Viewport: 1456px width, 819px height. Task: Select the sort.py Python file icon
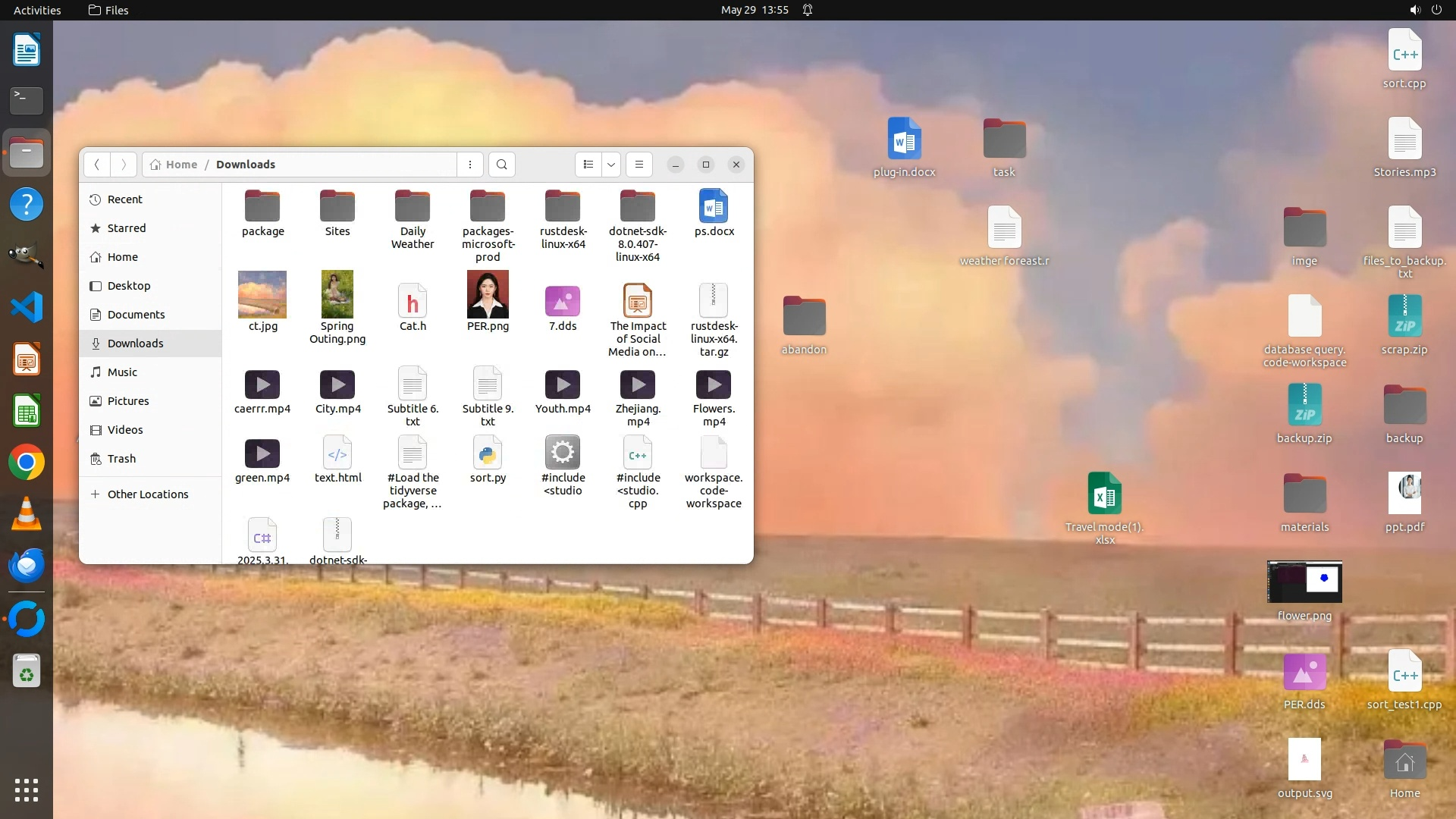point(488,453)
